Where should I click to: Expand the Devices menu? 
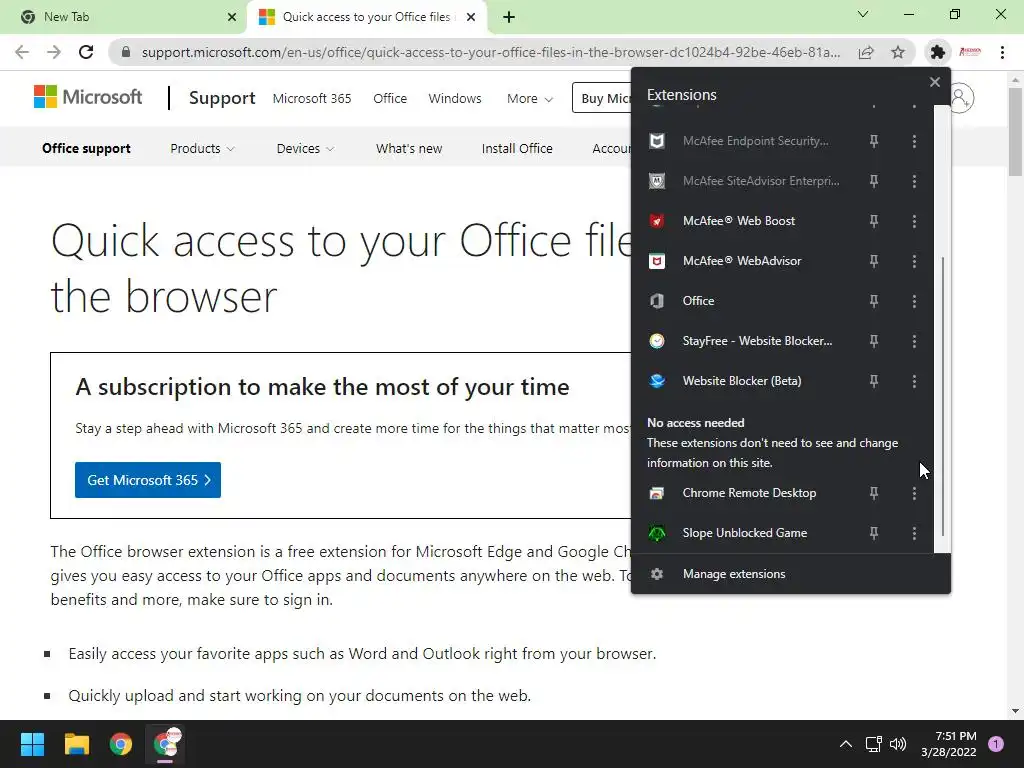[305, 148]
